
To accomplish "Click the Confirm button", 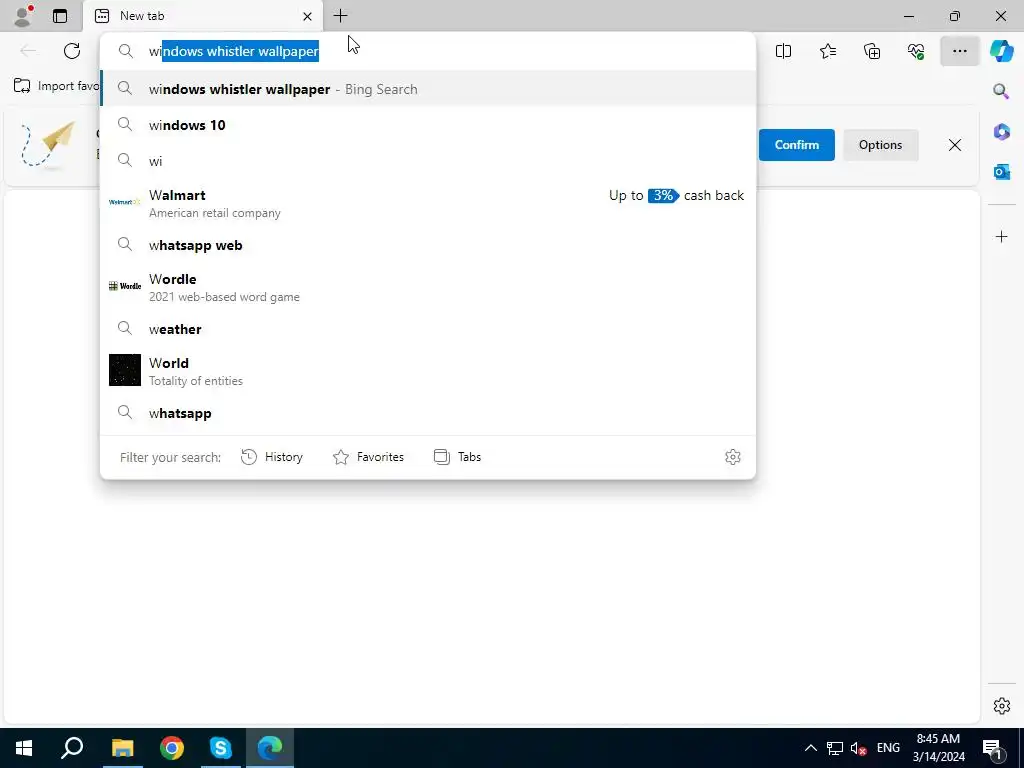I will 796,145.
